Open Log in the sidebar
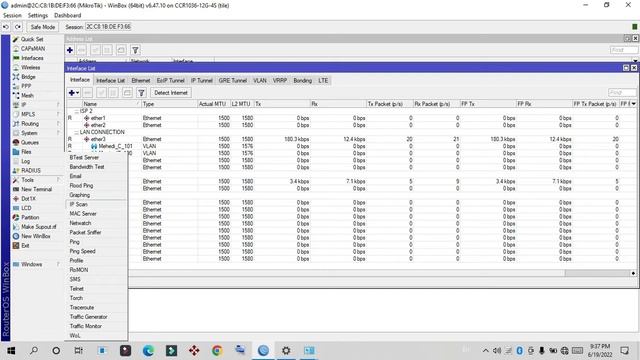 click(x=25, y=161)
